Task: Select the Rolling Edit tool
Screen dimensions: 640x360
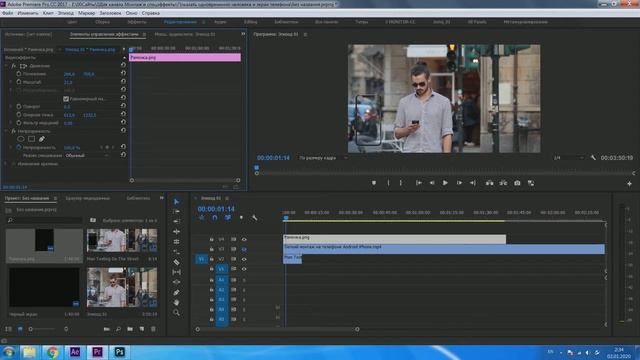Action: click(176, 231)
